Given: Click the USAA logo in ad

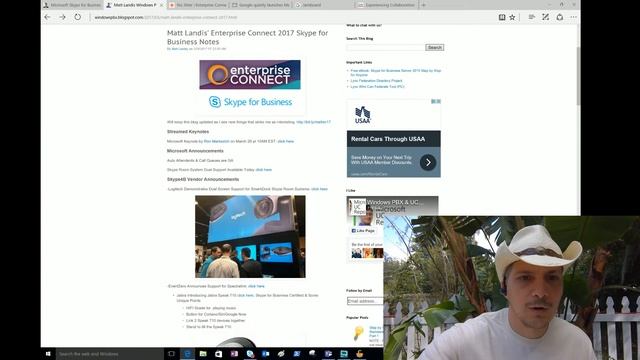Looking at the screenshot, I should [362, 115].
